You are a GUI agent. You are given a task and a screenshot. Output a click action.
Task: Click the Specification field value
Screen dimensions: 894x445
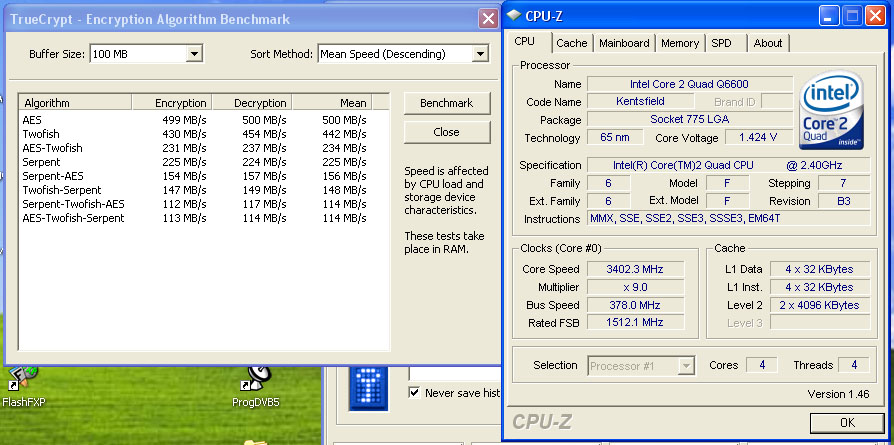[729, 165]
